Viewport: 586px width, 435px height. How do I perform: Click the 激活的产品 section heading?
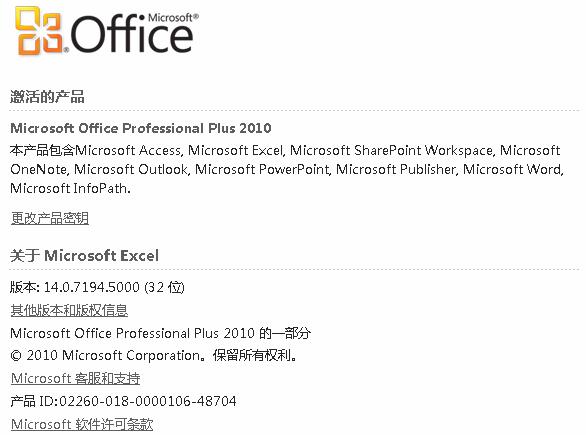click(47, 96)
